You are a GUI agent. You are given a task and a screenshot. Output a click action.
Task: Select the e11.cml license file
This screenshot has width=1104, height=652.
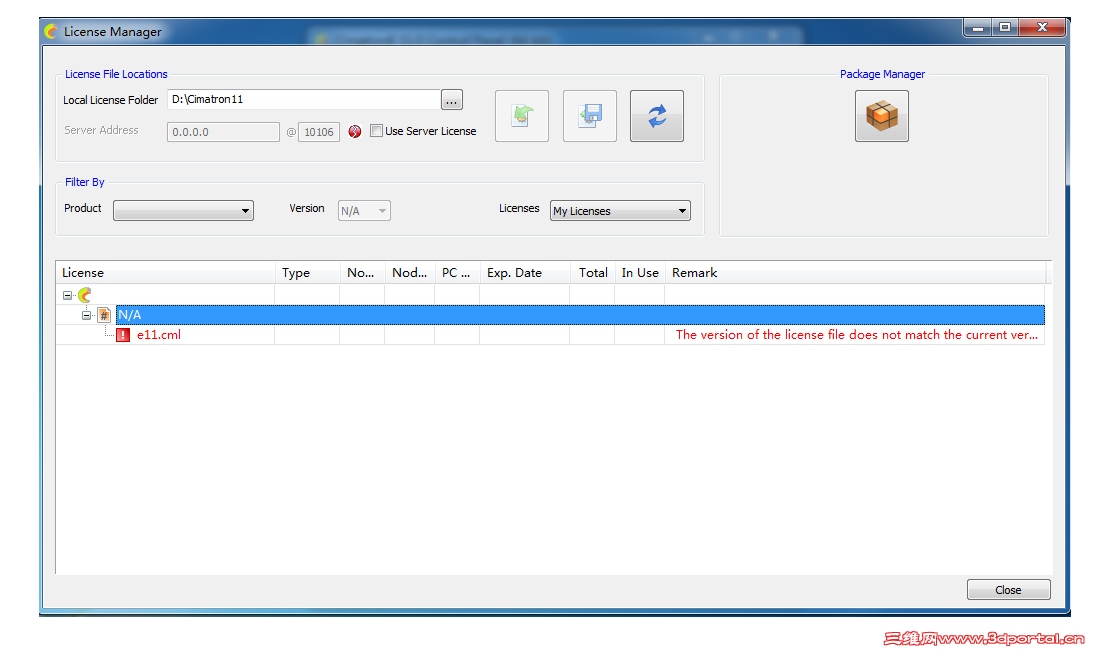[x=158, y=335]
